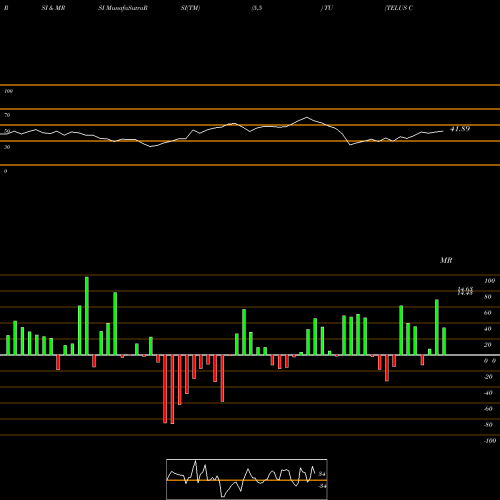Click the SI(TM) header text
The width and height of the screenshot is (500, 500).
(x=190, y=8)
